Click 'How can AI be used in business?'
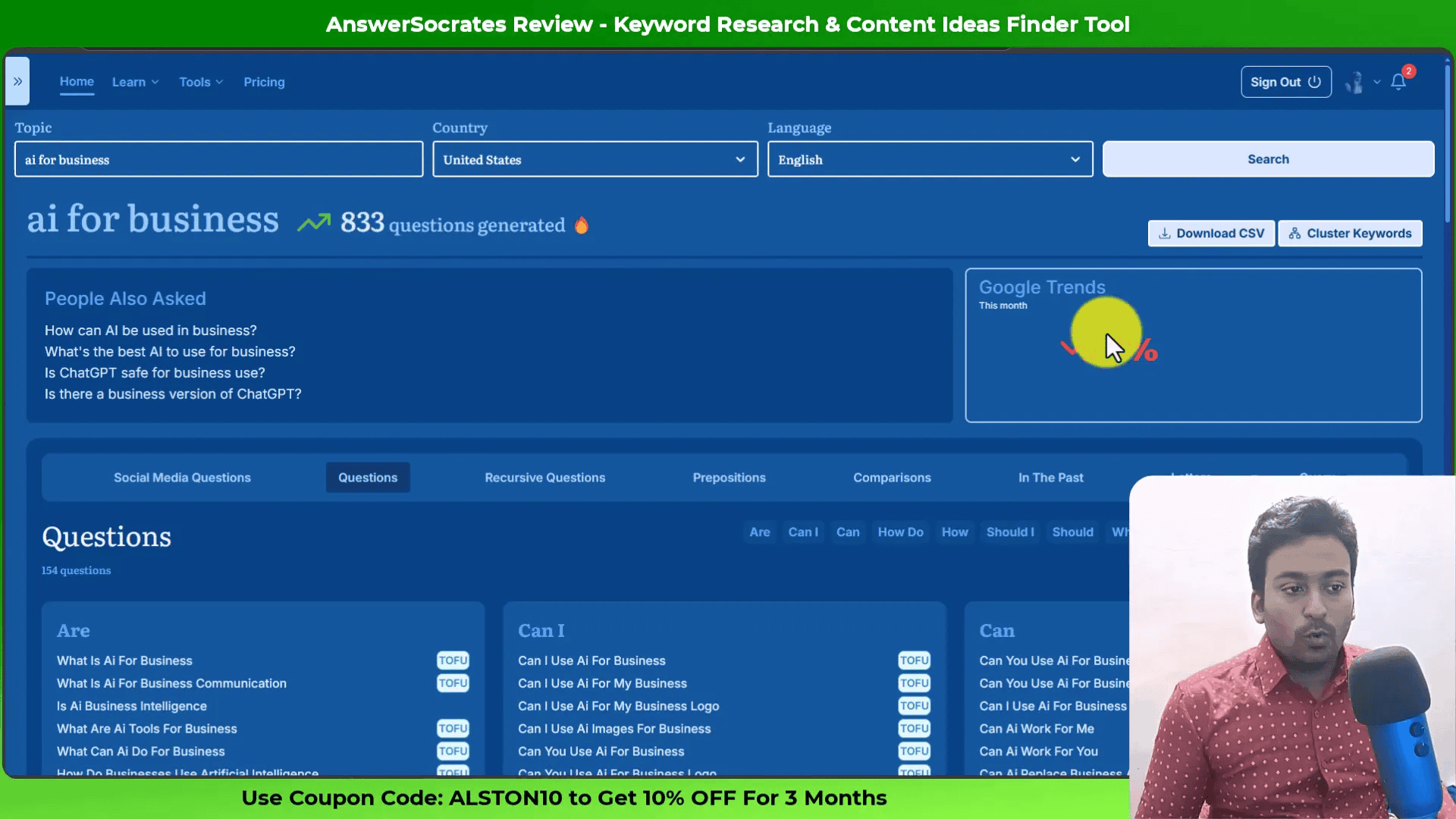Screen dimensions: 1456x819 coord(151,331)
